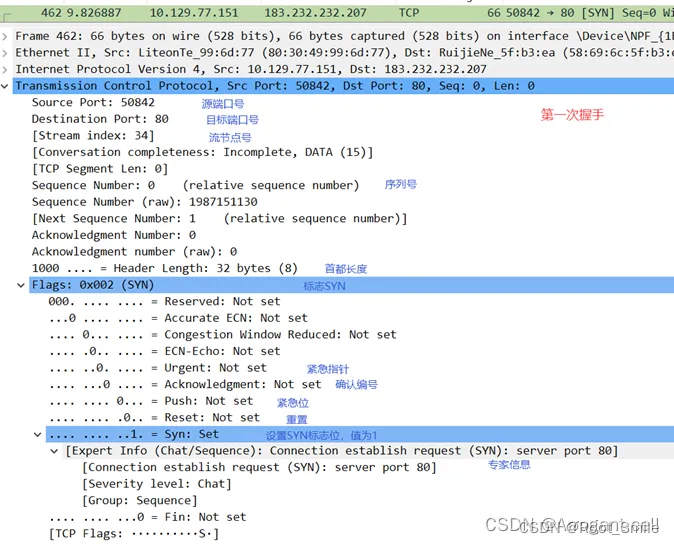Collapse the Expert Info (Chat/Sequence) node

(x=55, y=451)
